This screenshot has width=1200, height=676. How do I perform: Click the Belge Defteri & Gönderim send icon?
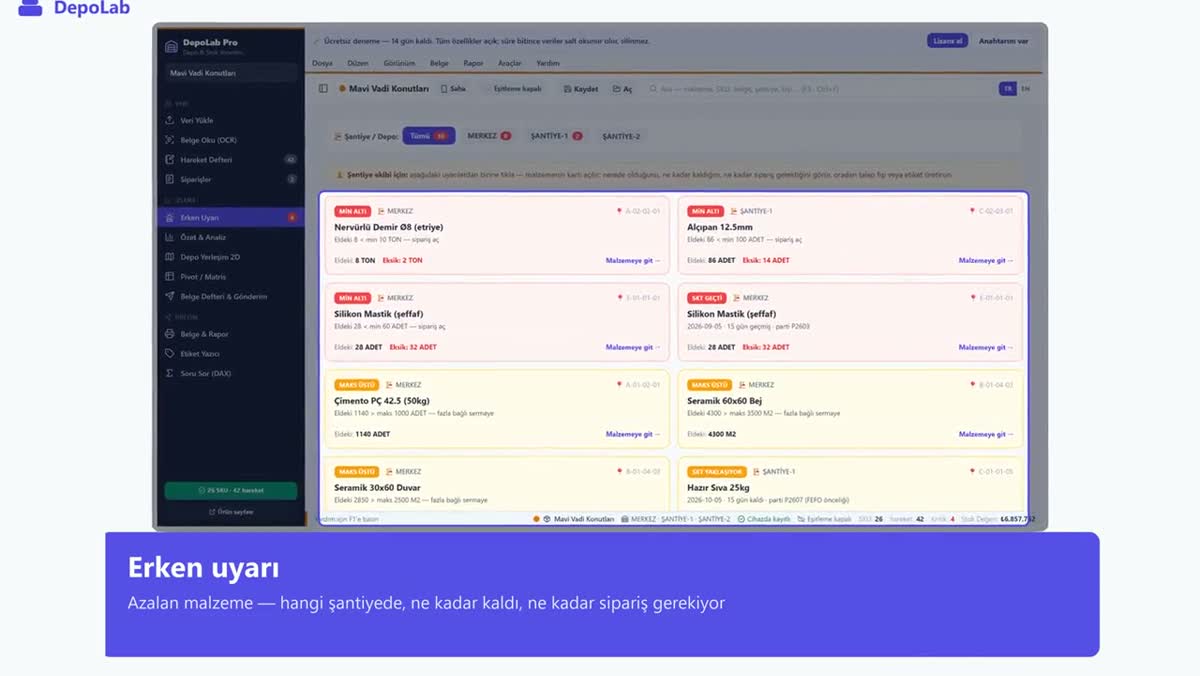point(170,297)
